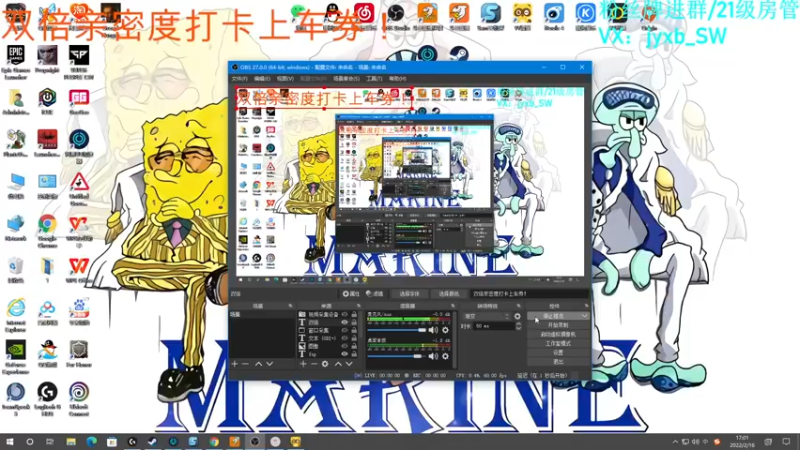Image resolution: width=800 pixels, height=450 pixels.
Task: Open NetEase Cloud Music red desktop icon
Action: point(364,17)
